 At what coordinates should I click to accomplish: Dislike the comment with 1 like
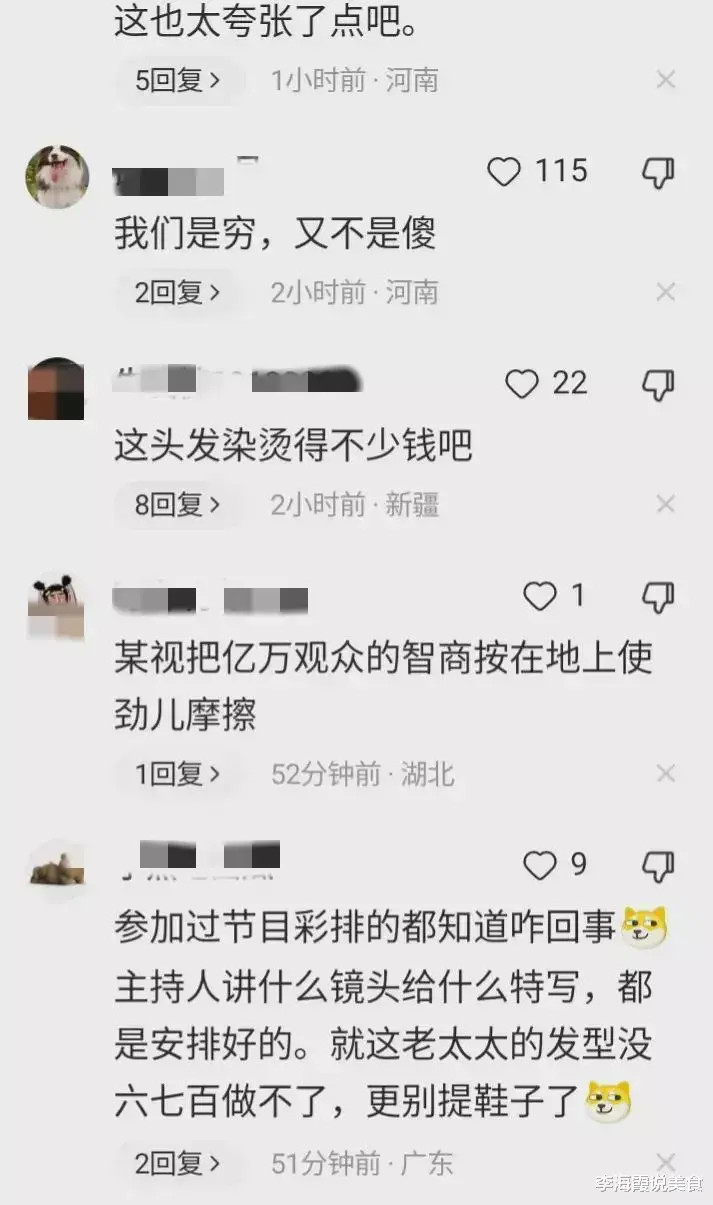[658, 597]
